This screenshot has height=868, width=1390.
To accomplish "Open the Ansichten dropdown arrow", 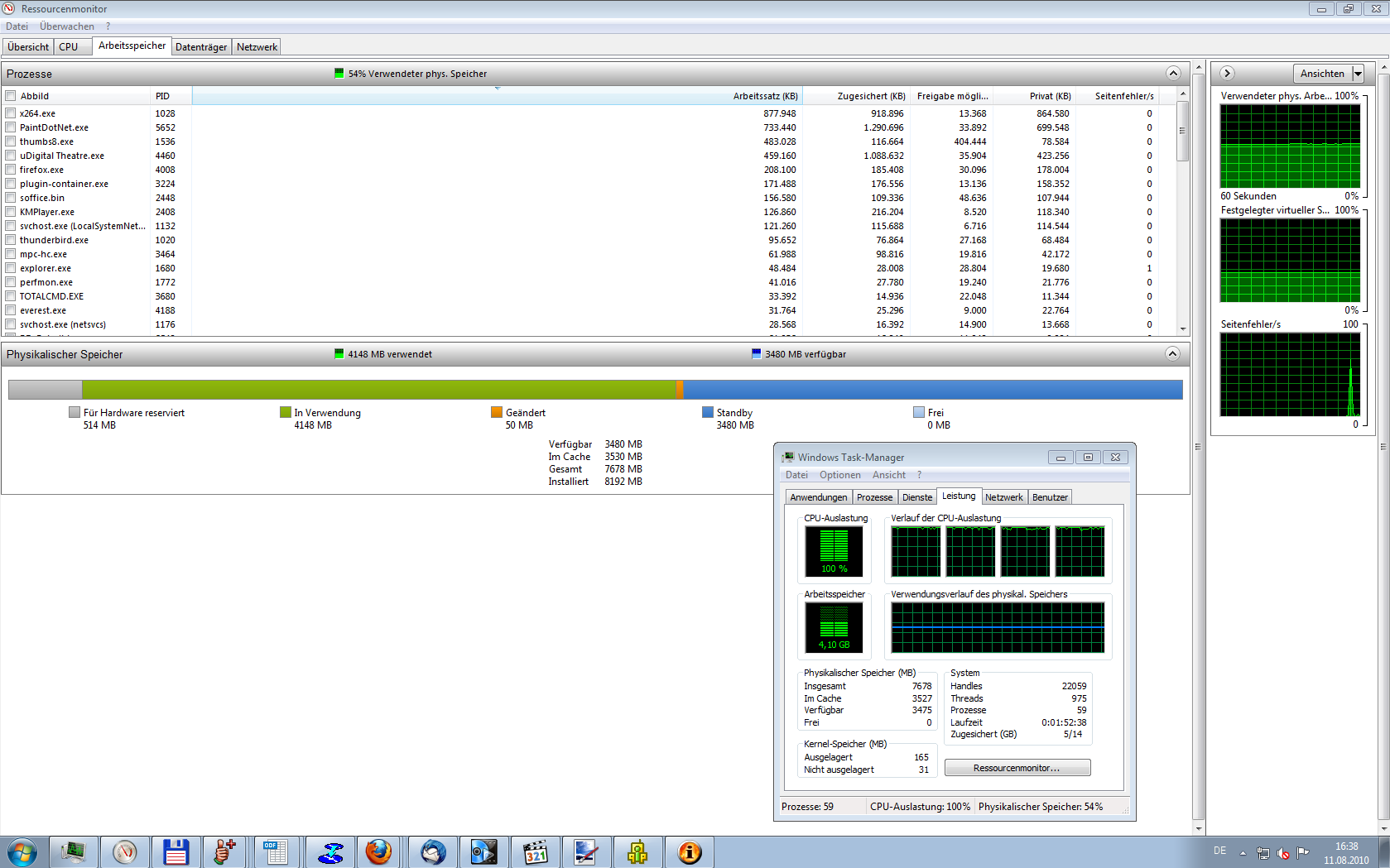I will tap(1358, 74).
